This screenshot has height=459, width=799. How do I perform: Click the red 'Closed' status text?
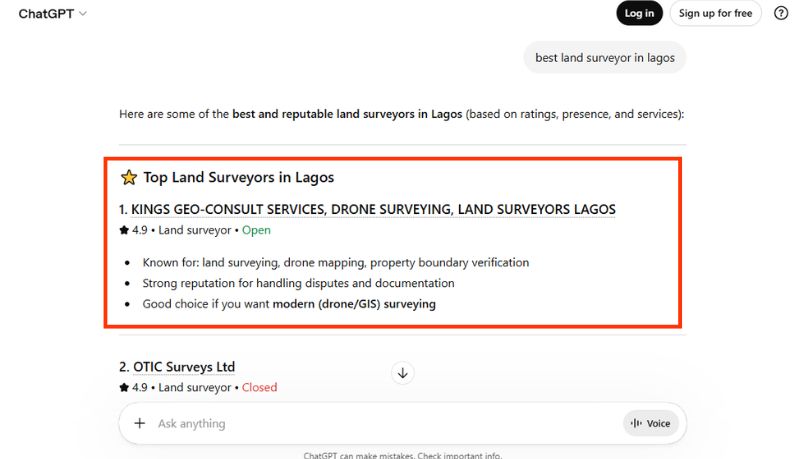pyautogui.click(x=259, y=387)
